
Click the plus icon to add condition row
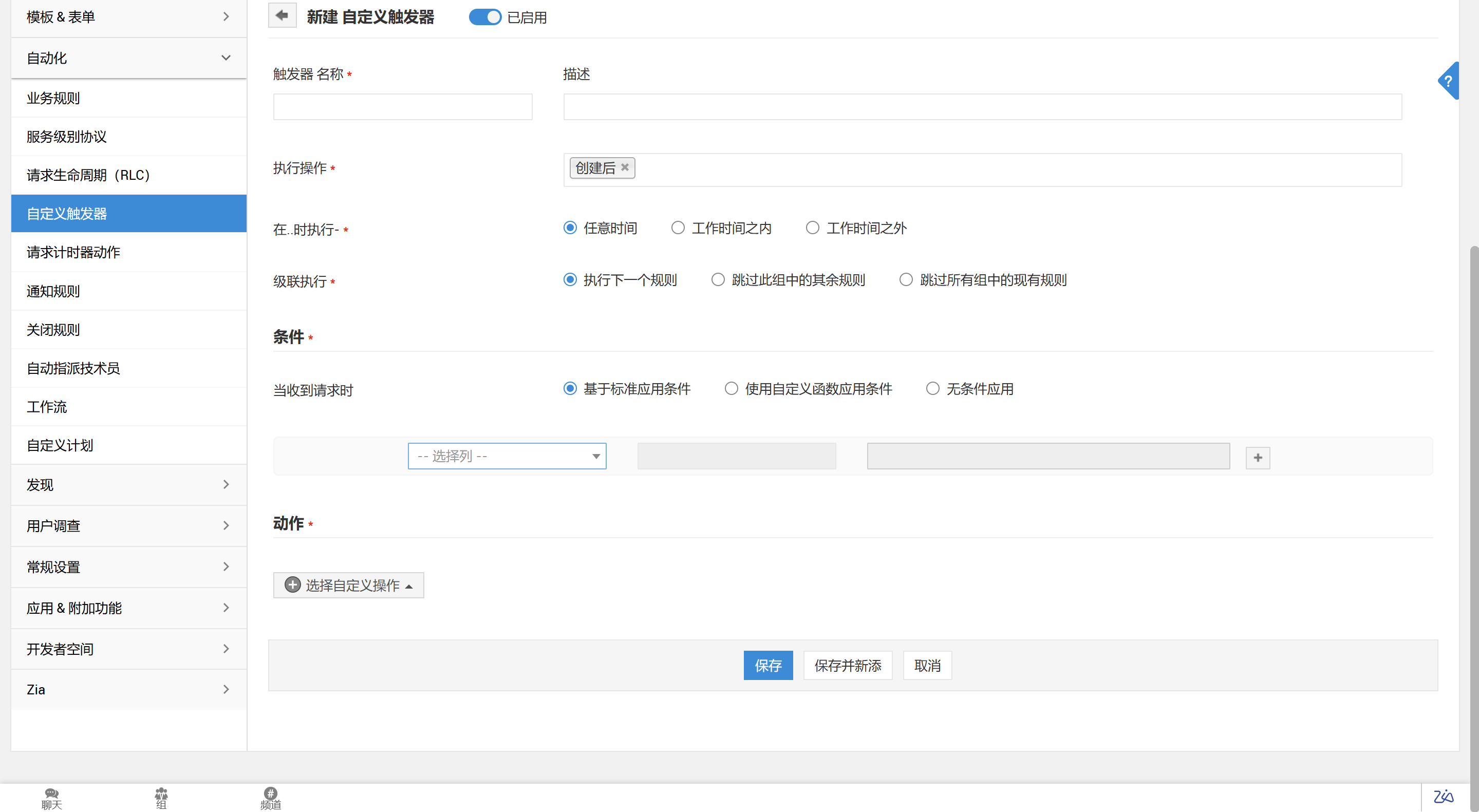coord(1258,457)
